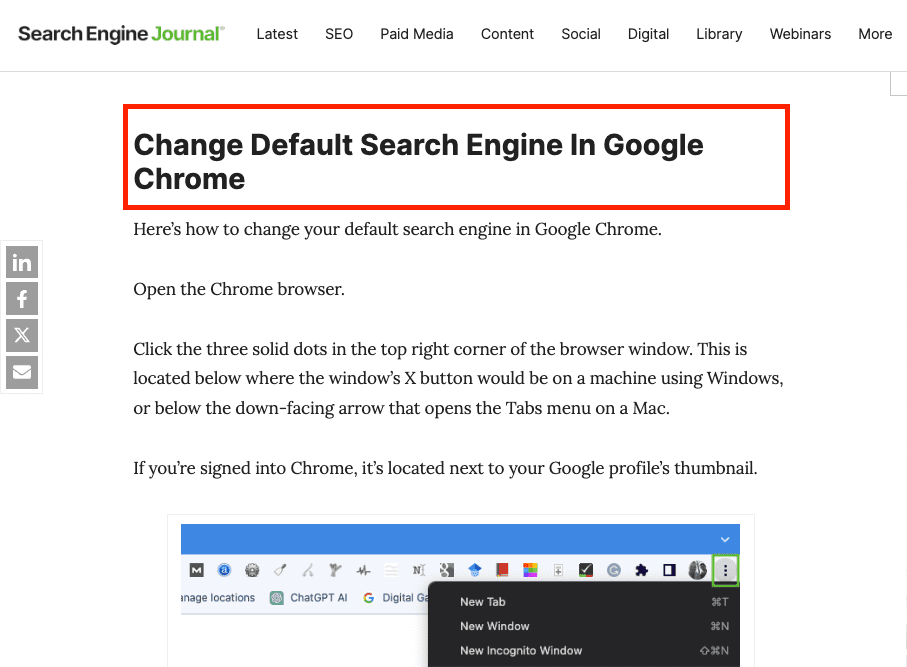The width and height of the screenshot is (907, 667).
Task: Go to the Paid Media section
Action: (416, 34)
